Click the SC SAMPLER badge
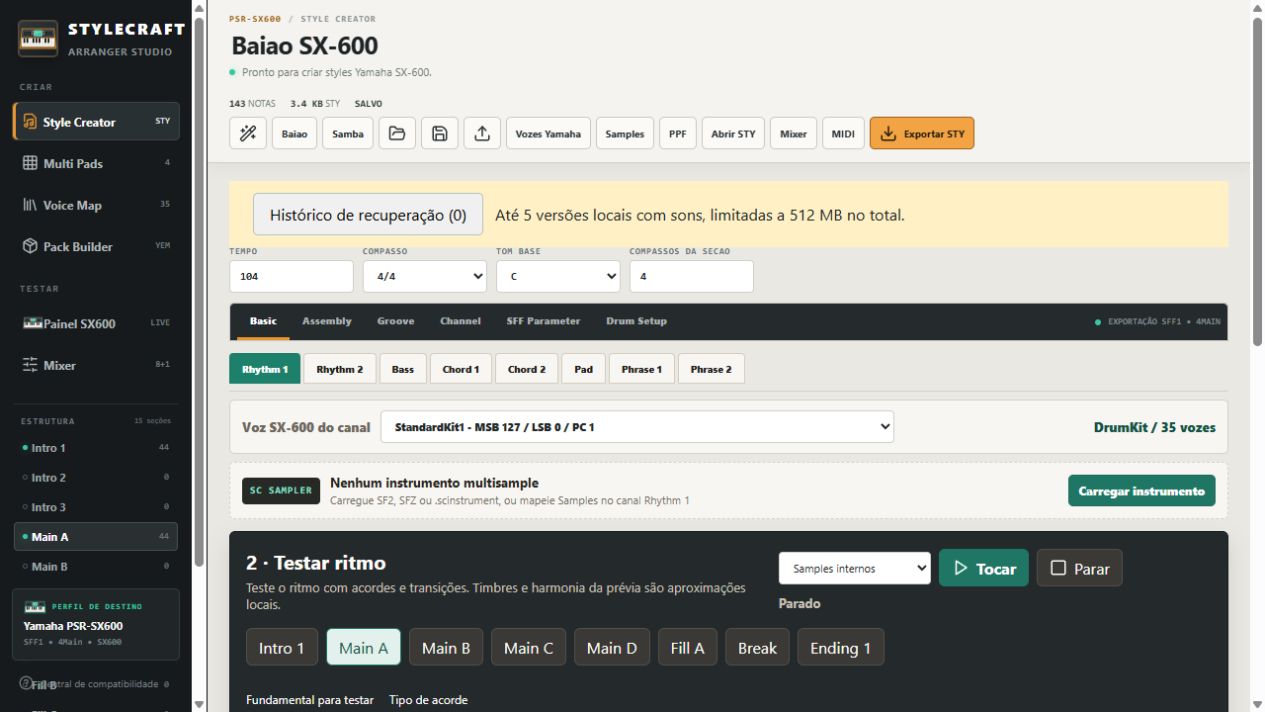1265x712 pixels. pyautogui.click(x=279, y=491)
